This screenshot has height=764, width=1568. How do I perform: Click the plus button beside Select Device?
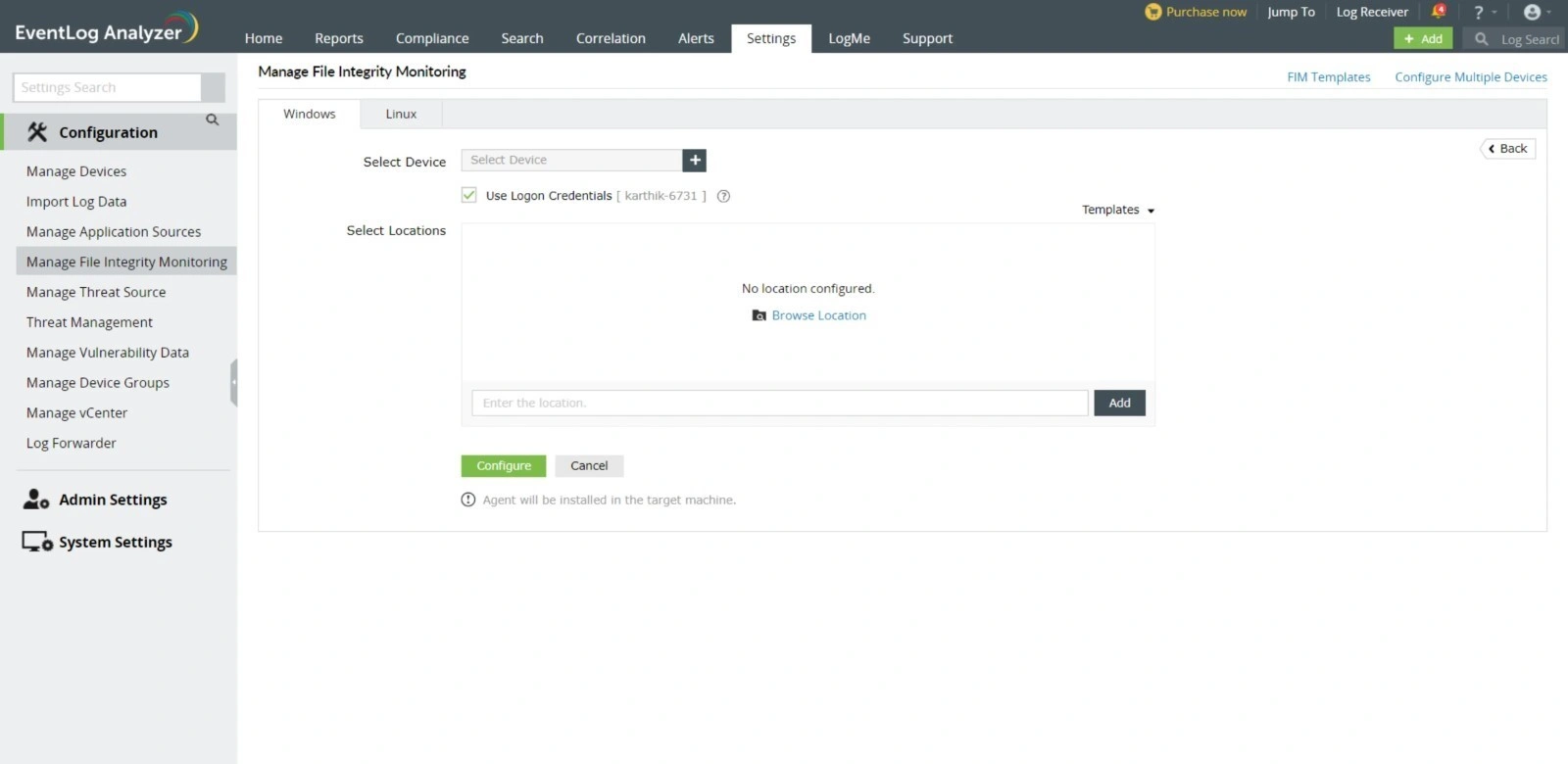coord(695,160)
